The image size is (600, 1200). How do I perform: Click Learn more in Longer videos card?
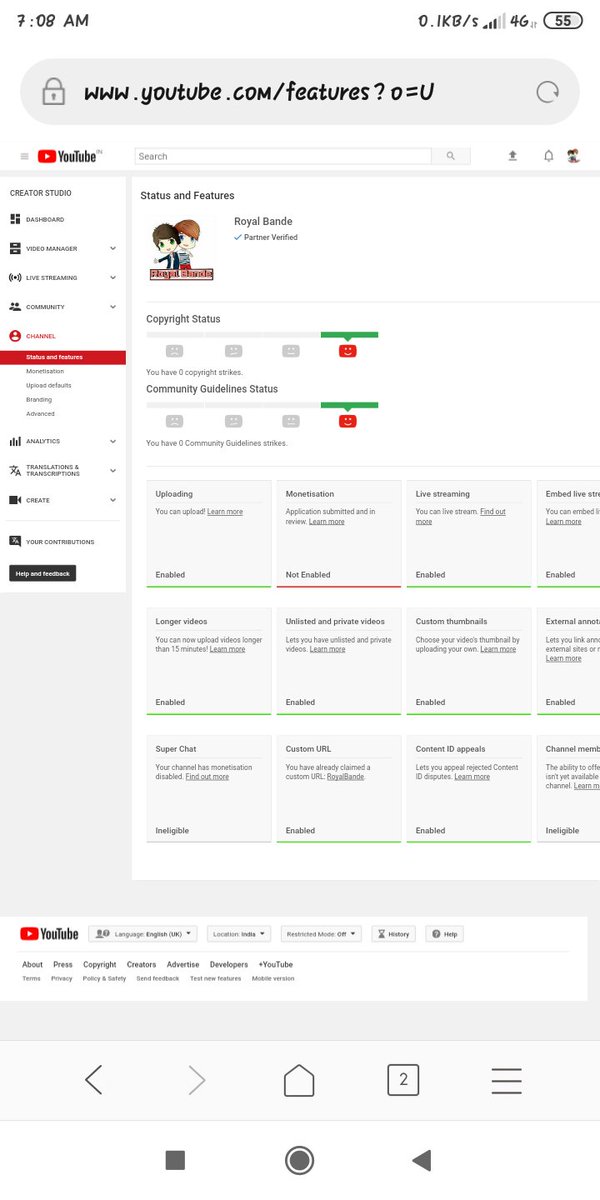[x=227, y=649]
